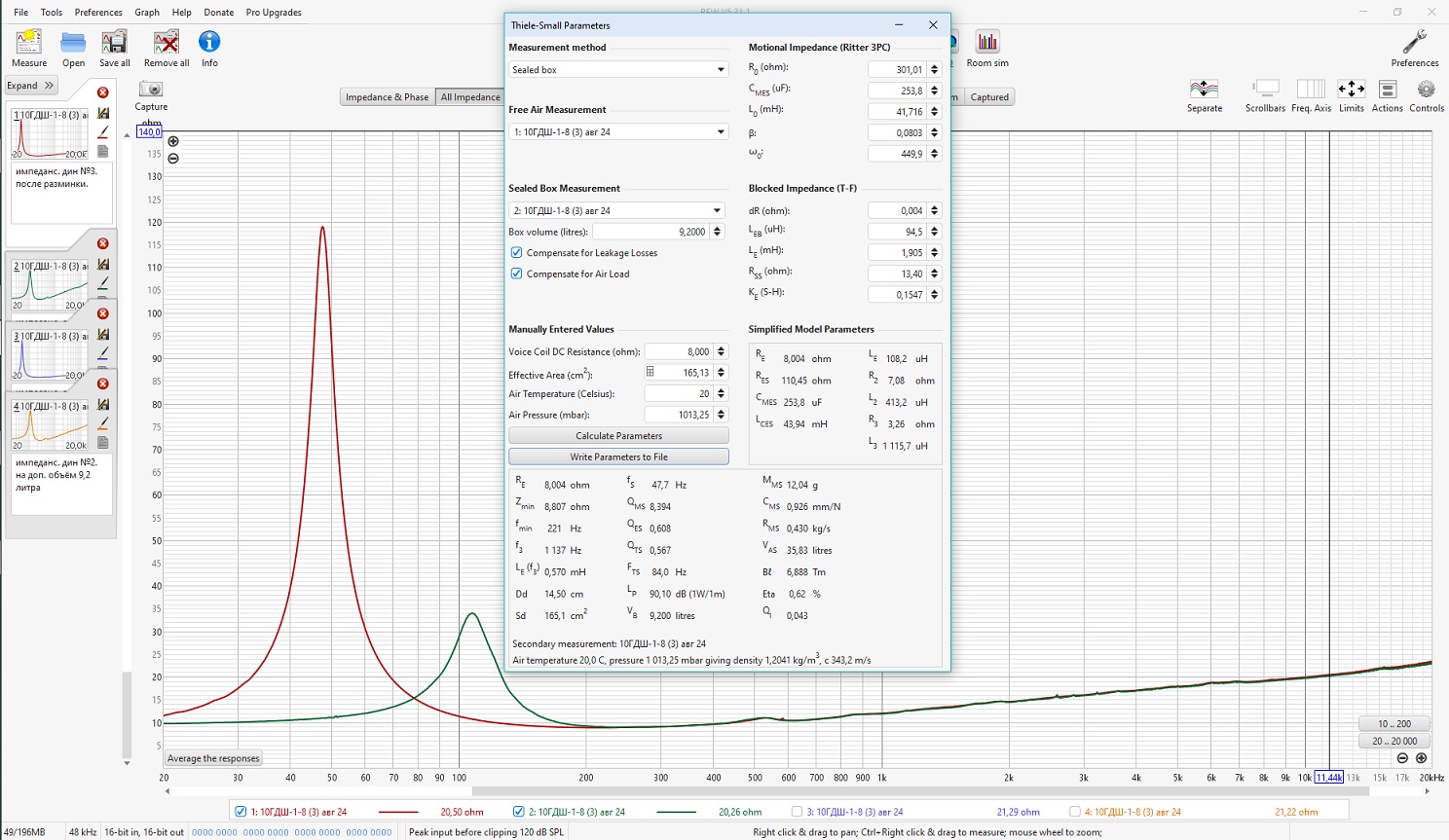Click the Air Pressure stepper arrows
Screen dimensions: 1449x840
pyautogui.click(x=721, y=415)
